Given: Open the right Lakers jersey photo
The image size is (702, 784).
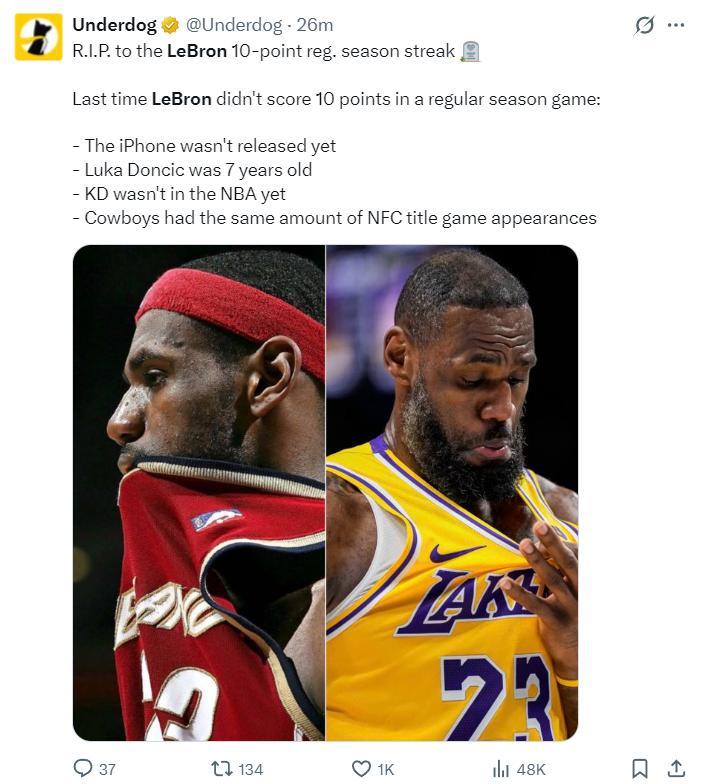Looking at the screenshot, I should (452, 492).
